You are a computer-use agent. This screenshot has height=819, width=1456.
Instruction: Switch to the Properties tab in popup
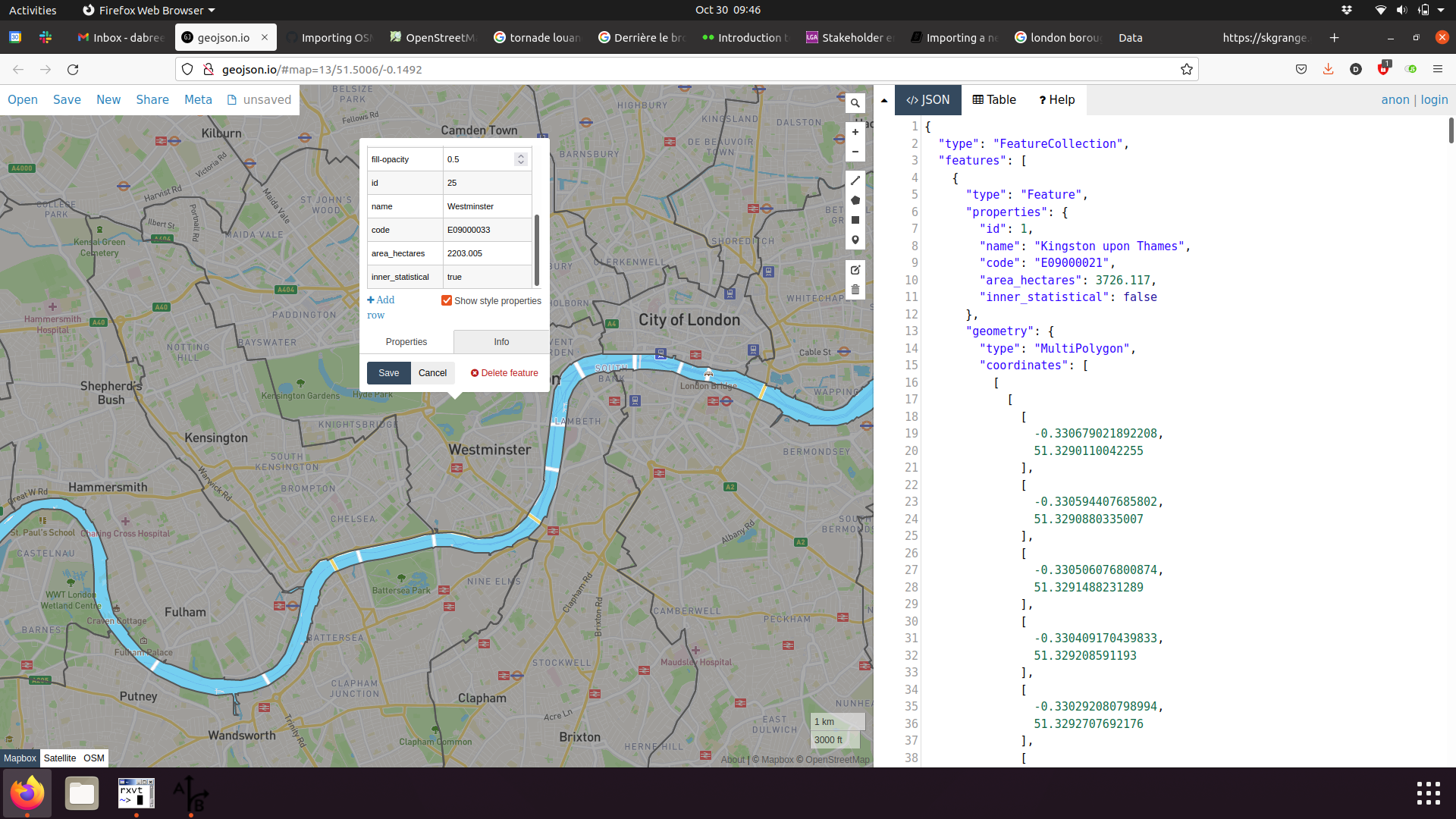406,342
